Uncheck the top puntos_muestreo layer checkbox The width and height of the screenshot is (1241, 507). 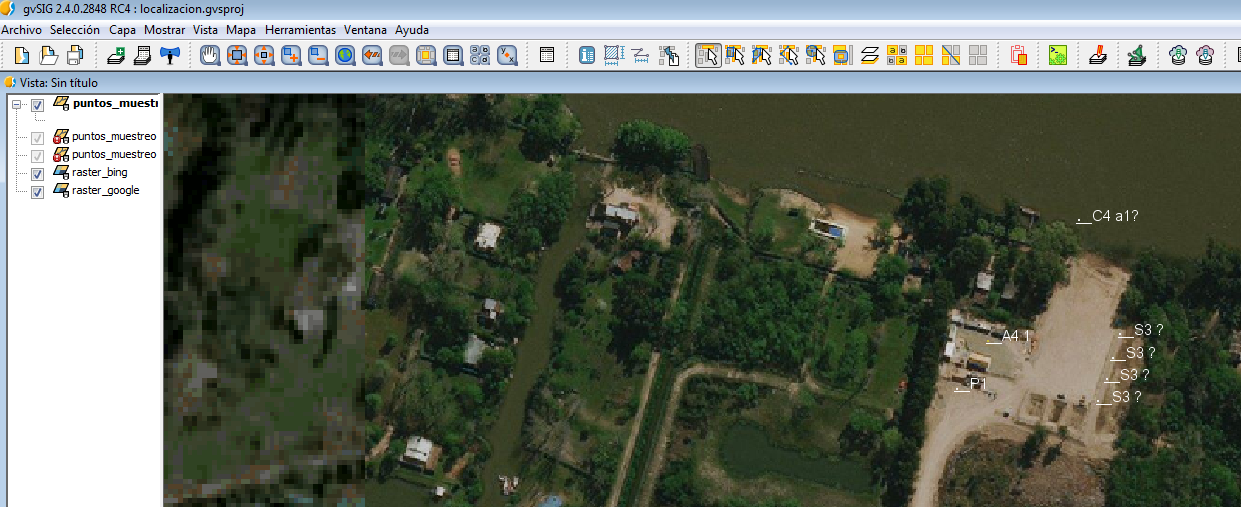coord(38,104)
